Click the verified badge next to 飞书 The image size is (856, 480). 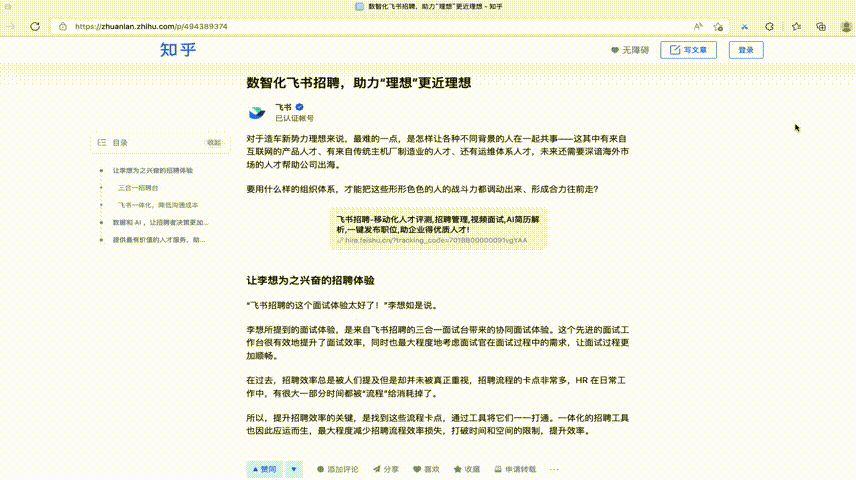coord(300,107)
